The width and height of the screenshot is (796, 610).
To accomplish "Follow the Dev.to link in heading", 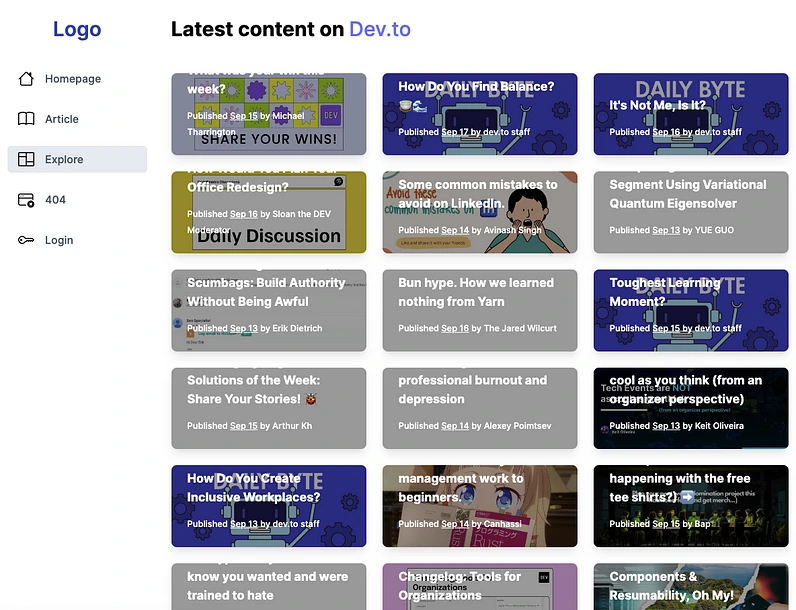I will (380, 29).
